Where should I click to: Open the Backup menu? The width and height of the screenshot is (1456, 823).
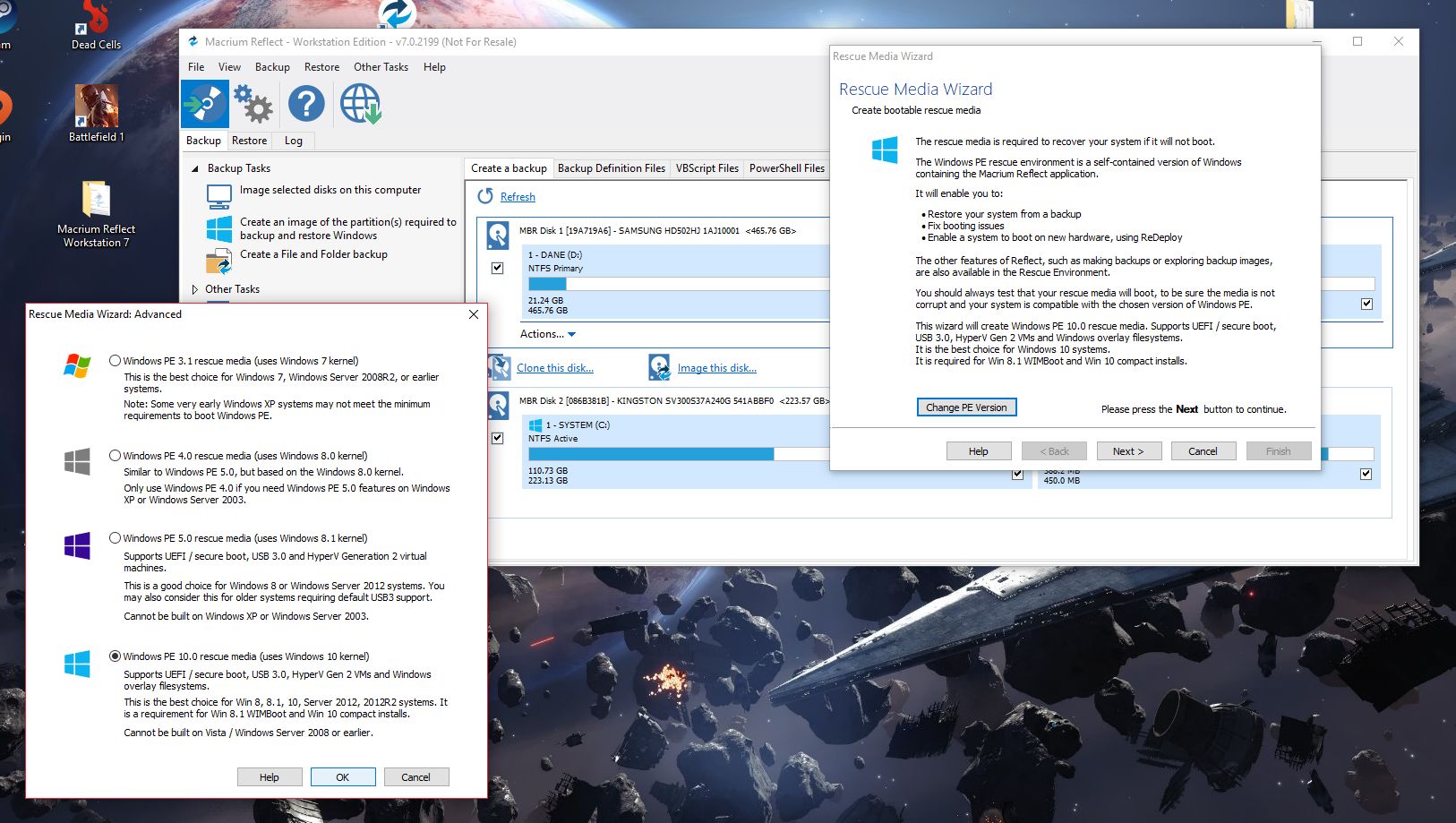click(x=272, y=67)
